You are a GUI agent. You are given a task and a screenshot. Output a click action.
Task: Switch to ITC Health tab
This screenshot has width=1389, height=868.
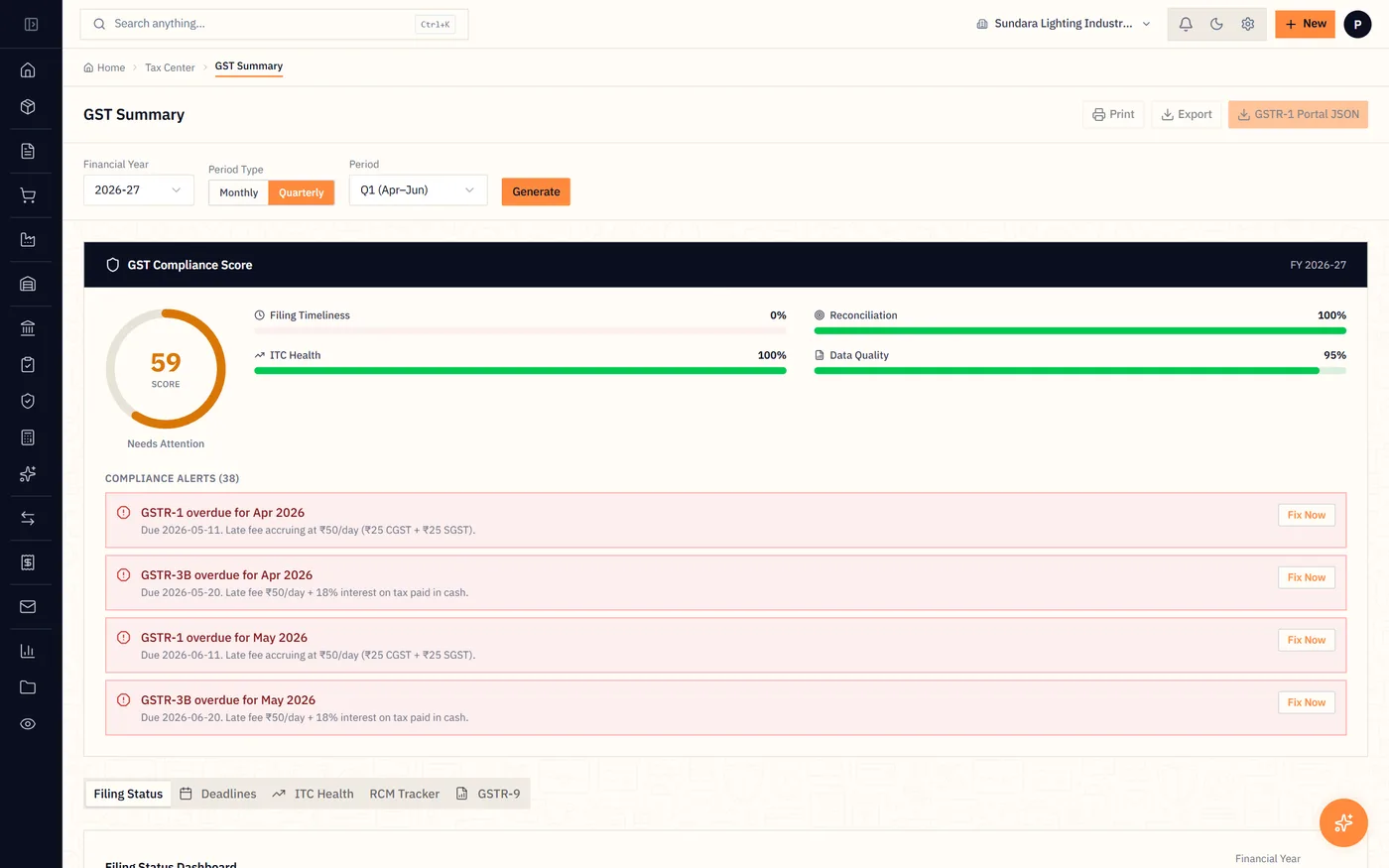[313, 794]
